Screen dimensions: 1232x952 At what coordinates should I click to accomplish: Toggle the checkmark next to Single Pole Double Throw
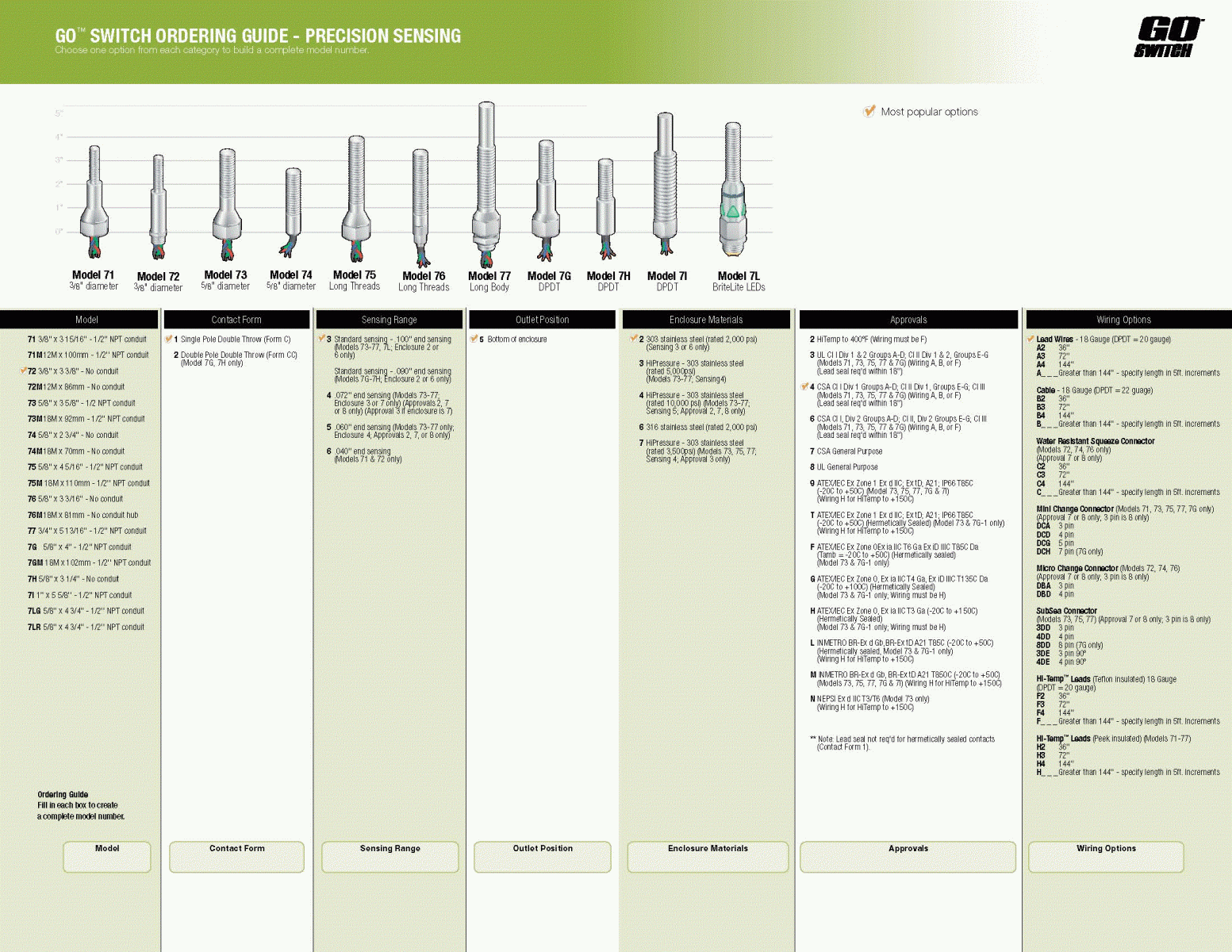click(x=168, y=339)
